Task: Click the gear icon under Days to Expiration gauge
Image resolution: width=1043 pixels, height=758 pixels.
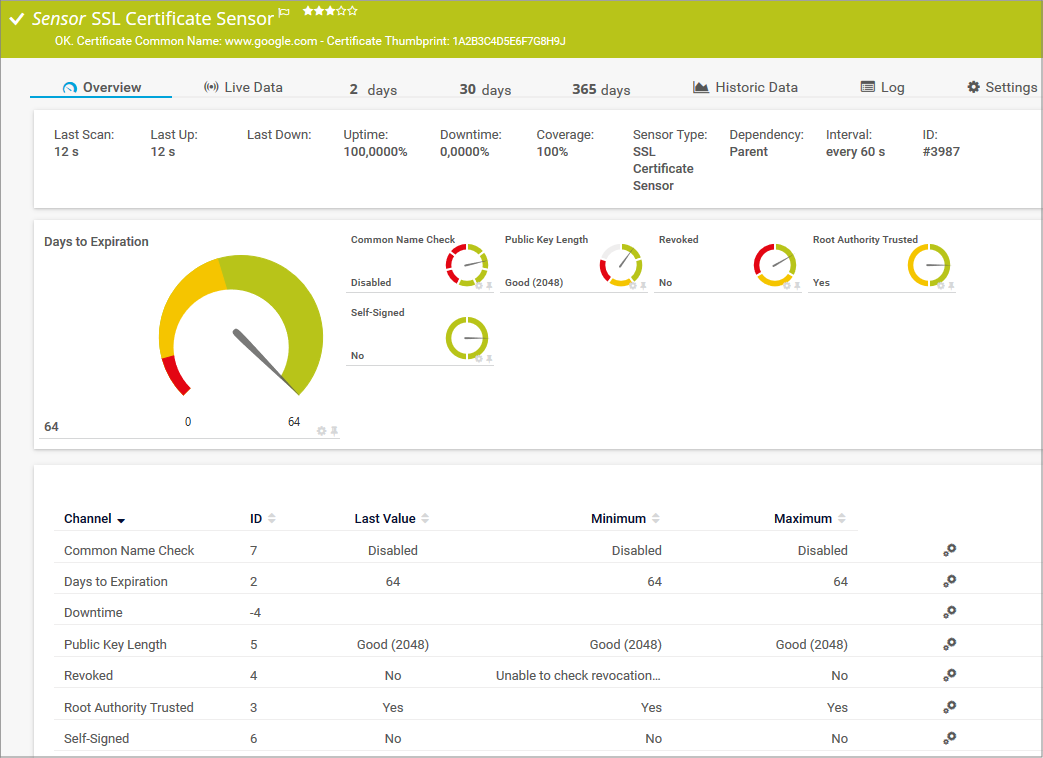Action: click(321, 431)
